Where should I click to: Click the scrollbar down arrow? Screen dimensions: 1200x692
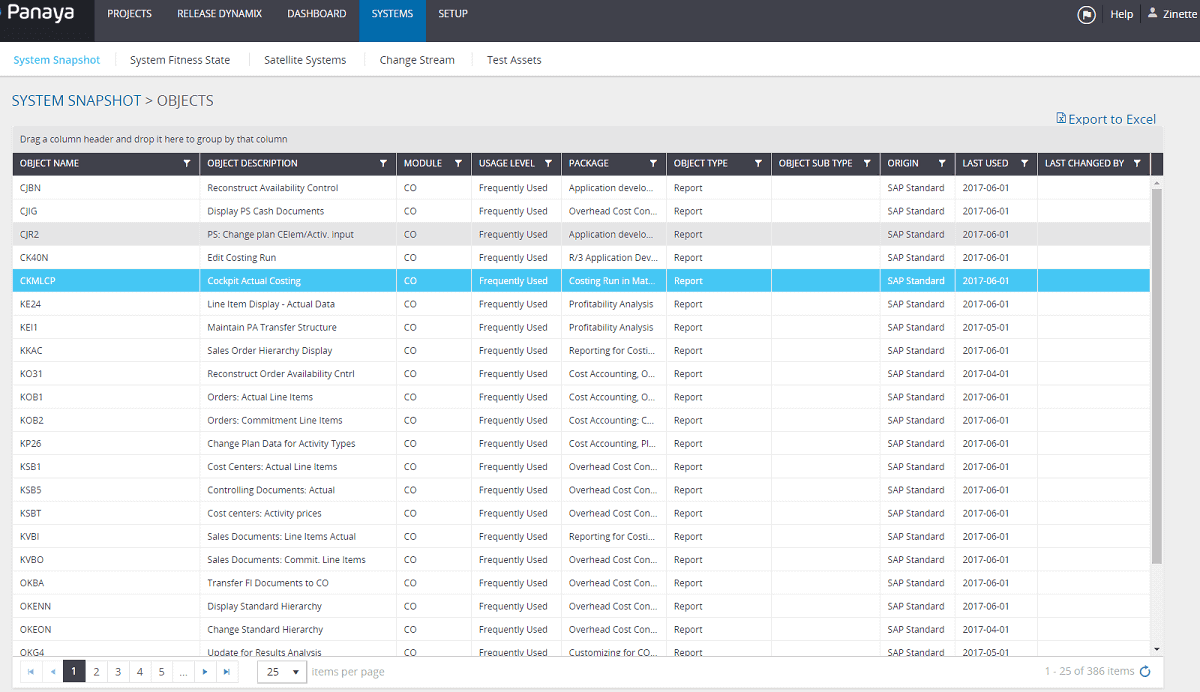1157,650
